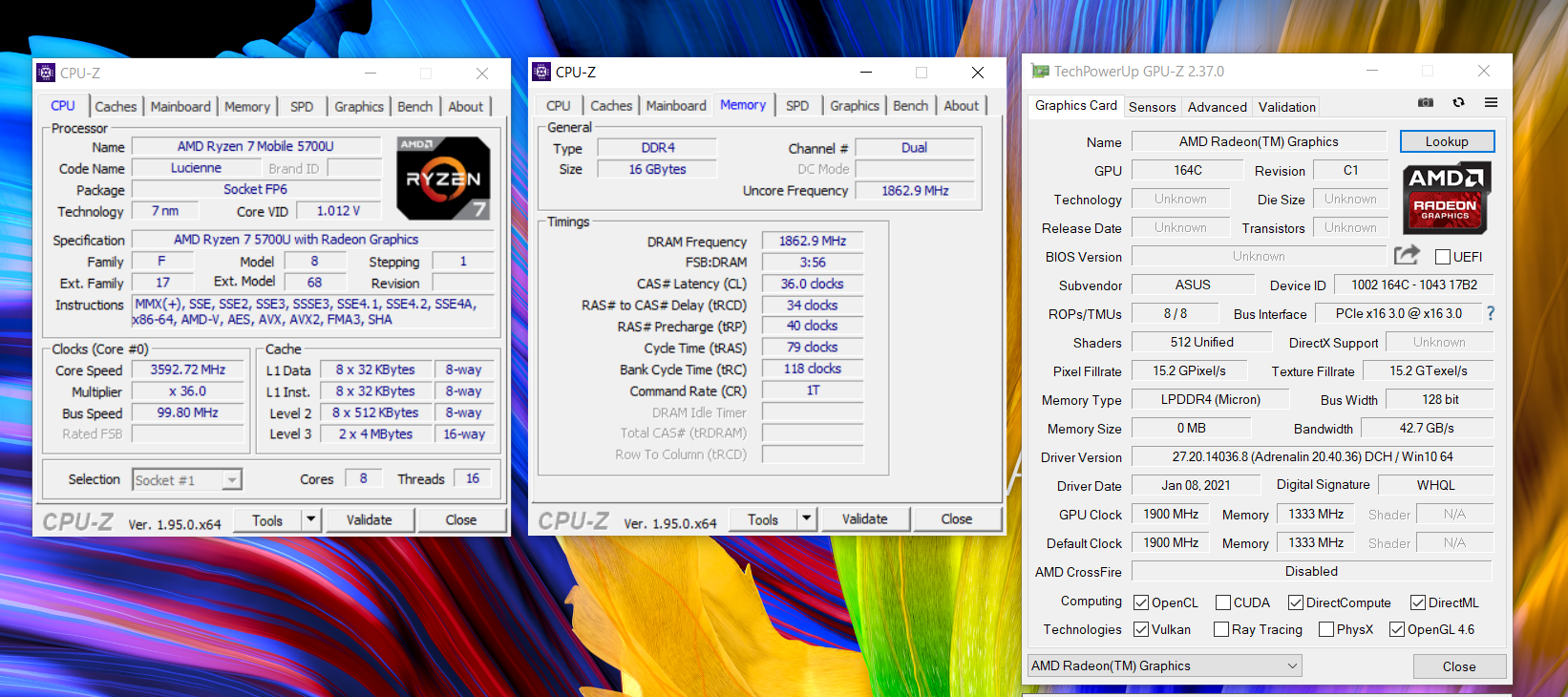Open Mainboard tab in left CPU-Z window
This screenshot has width=1568, height=697.
[x=180, y=107]
